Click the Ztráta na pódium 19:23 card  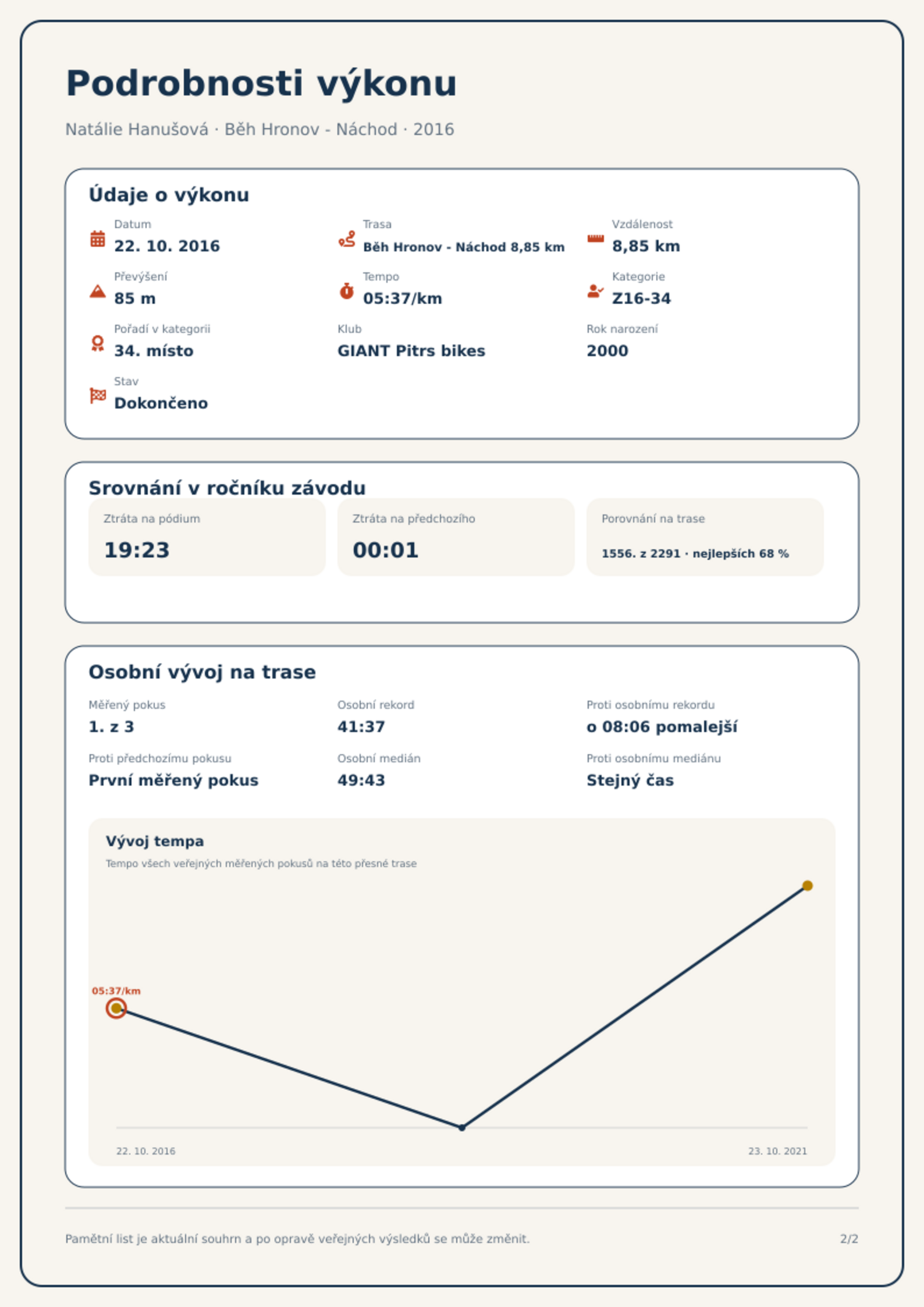coord(207,537)
